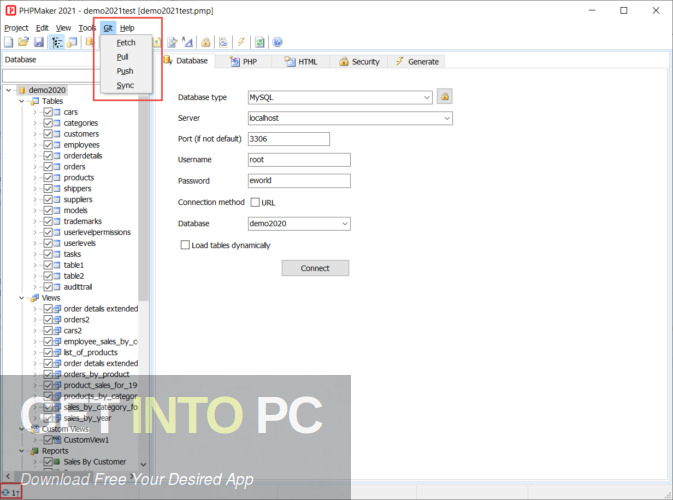
Task: Choose Push from the Git menu
Action: pos(126,71)
